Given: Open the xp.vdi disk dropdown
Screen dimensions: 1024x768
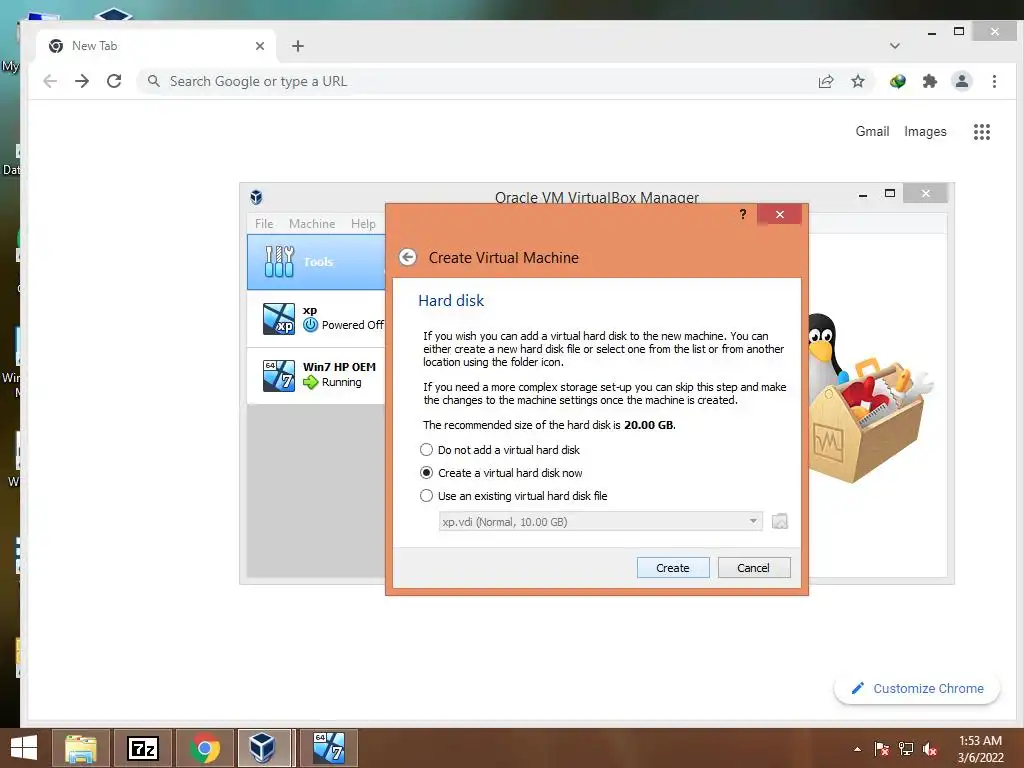Looking at the screenshot, I should (x=600, y=521).
